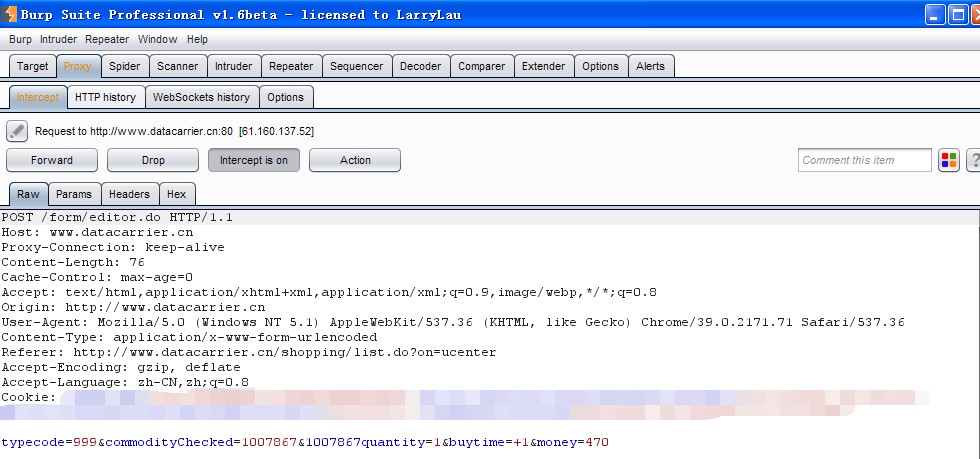Click the Drop button
The height and width of the screenshot is (459, 980).
click(x=153, y=160)
